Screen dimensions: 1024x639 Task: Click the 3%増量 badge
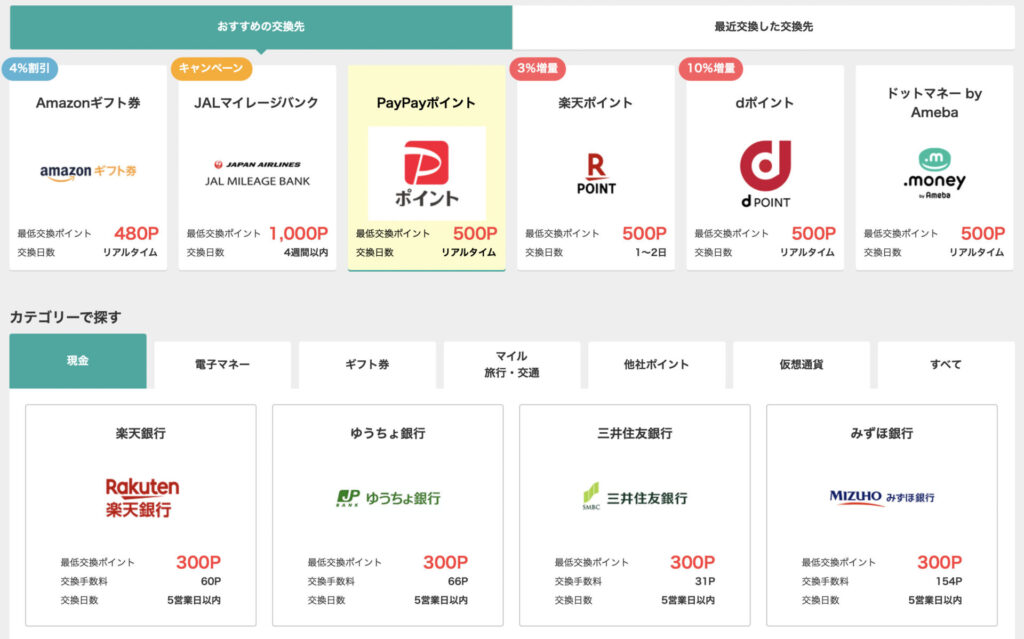tap(537, 69)
